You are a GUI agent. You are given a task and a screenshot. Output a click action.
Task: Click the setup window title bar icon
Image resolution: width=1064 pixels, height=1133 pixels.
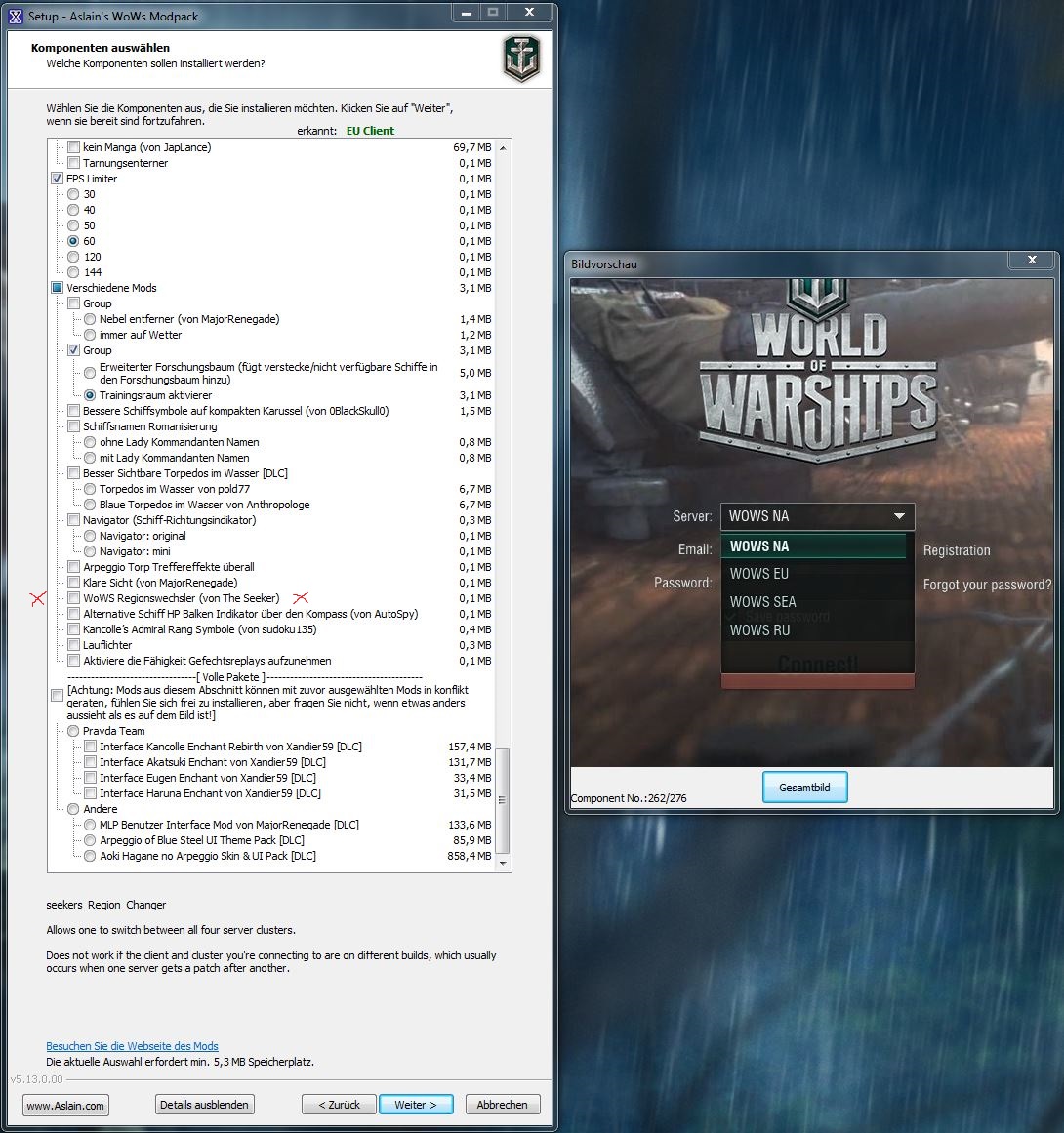coord(16,16)
